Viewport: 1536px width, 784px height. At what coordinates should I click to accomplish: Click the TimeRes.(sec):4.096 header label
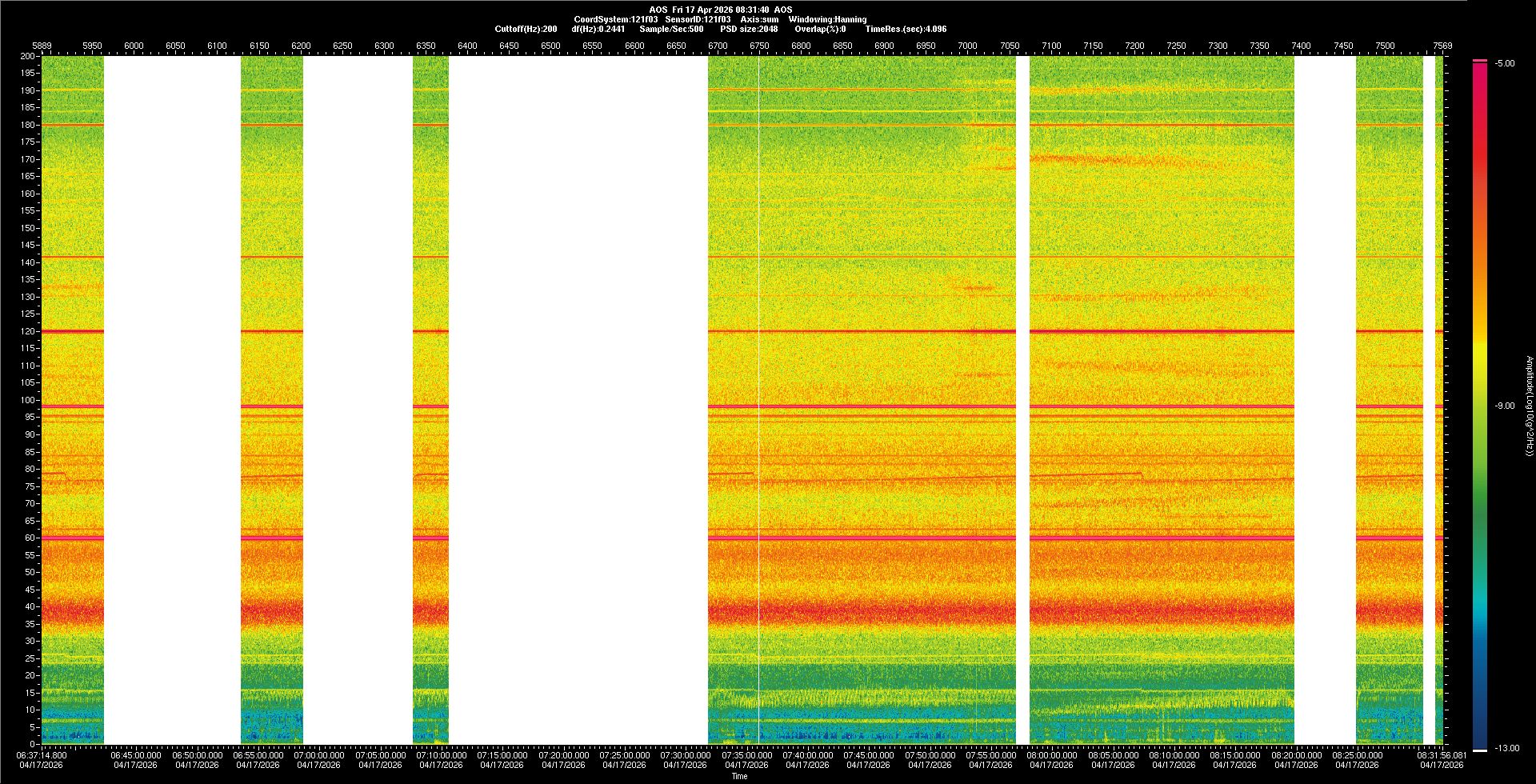tap(906, 29)
